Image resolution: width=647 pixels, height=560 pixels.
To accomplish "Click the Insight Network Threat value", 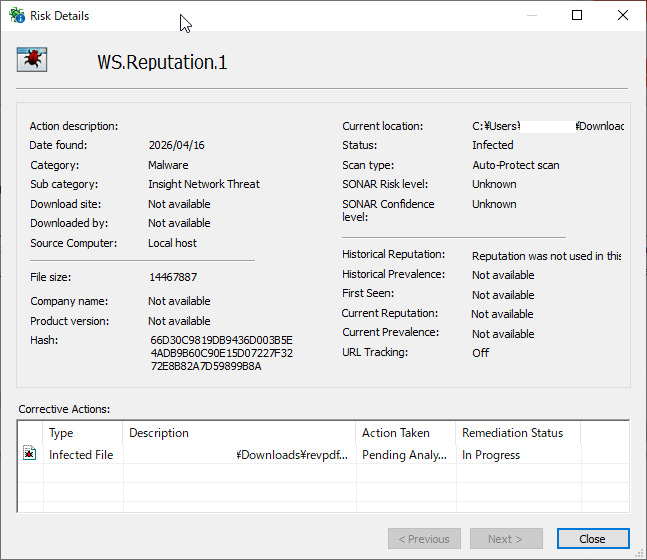I will (x=204, y=184).
